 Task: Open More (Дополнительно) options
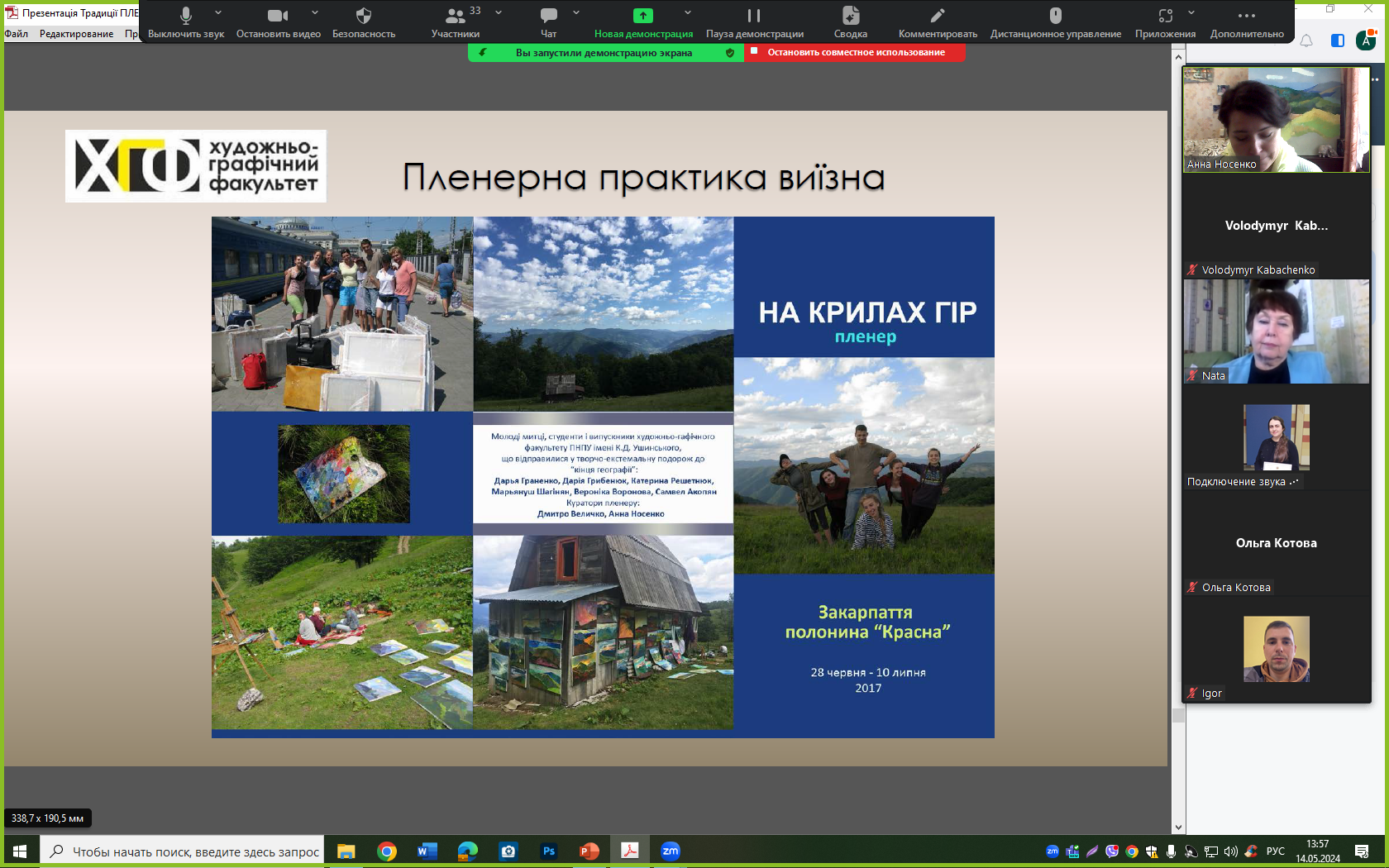point(1246,17)
